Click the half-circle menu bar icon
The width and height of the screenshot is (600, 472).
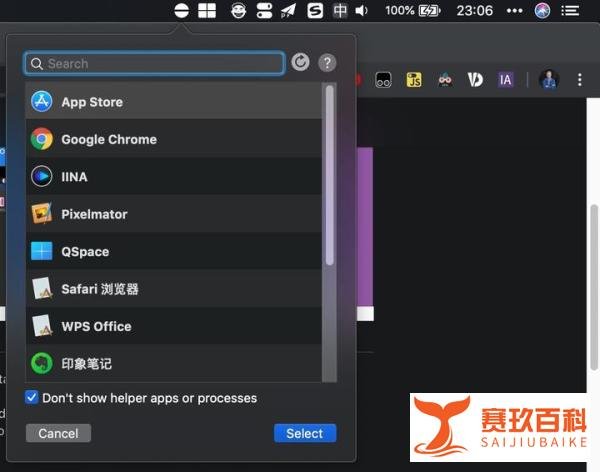coord(181,10)
